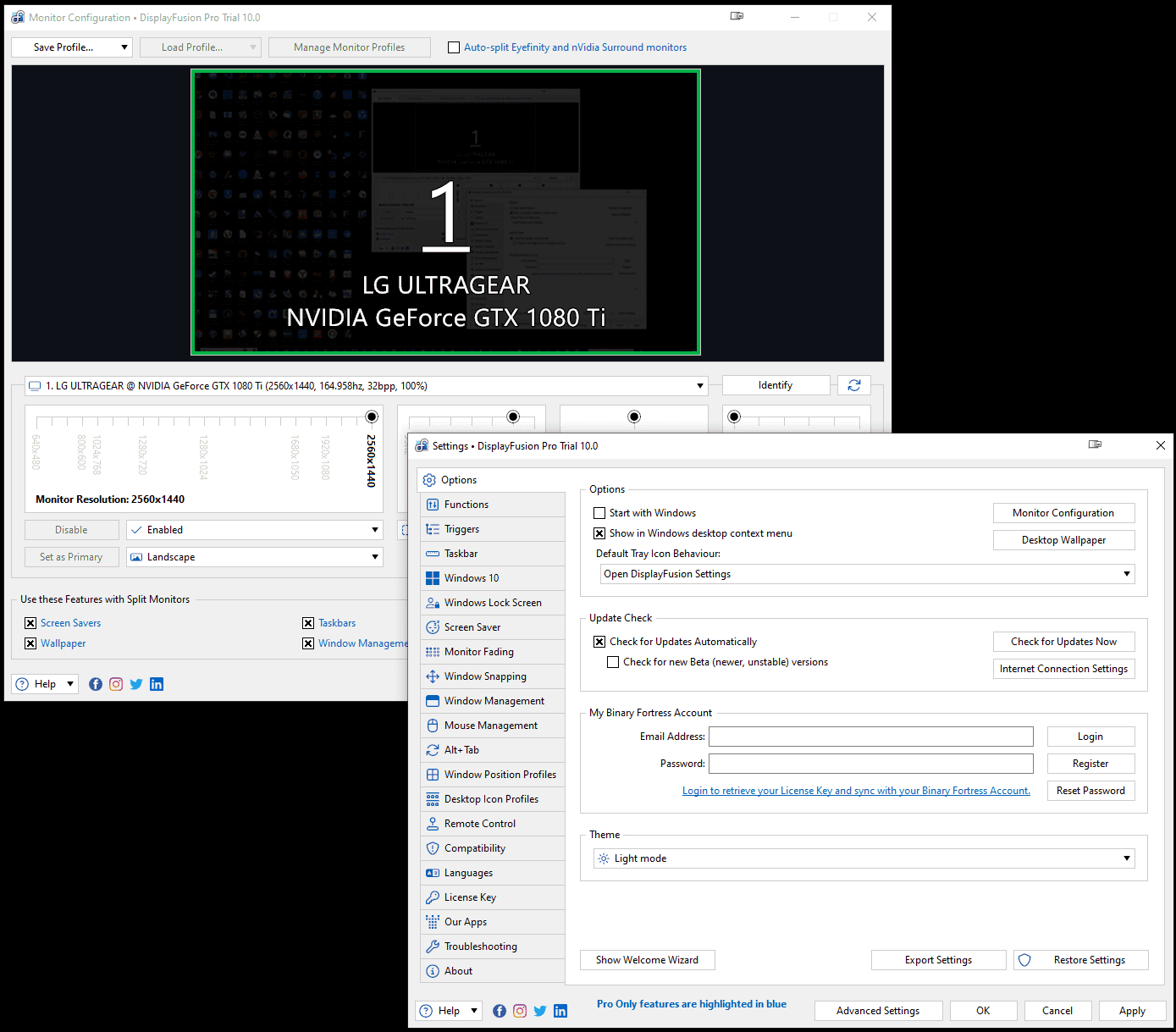Open the Taskbar settings page
This screenshot has width=1176, height=1032.
(x=493, y=554)
